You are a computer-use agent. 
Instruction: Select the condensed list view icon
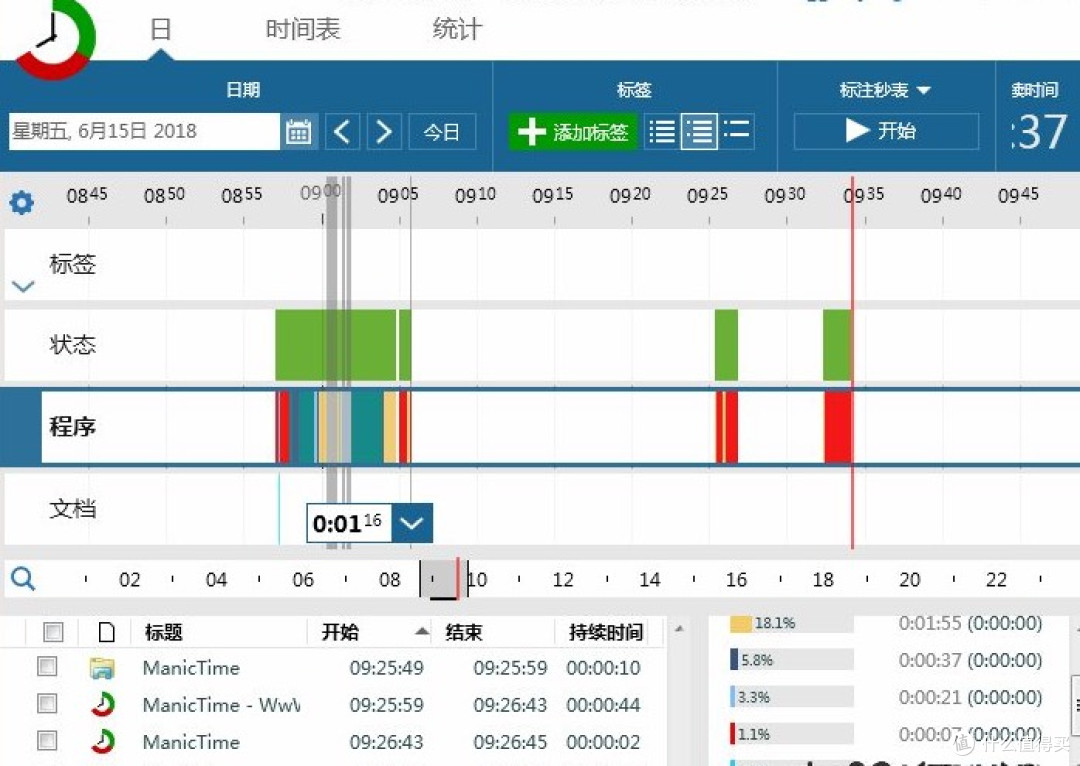click(x=737, y=131)
